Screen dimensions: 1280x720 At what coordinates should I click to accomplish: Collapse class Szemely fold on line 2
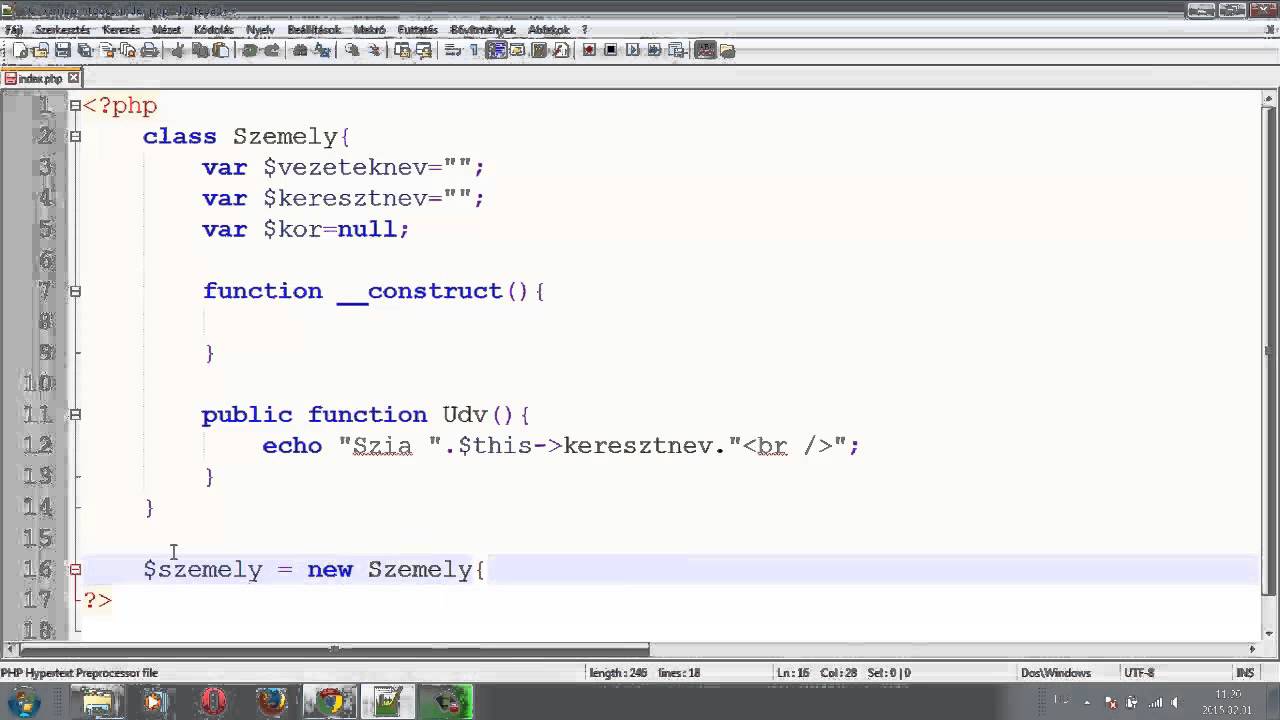tap(75, 136)
